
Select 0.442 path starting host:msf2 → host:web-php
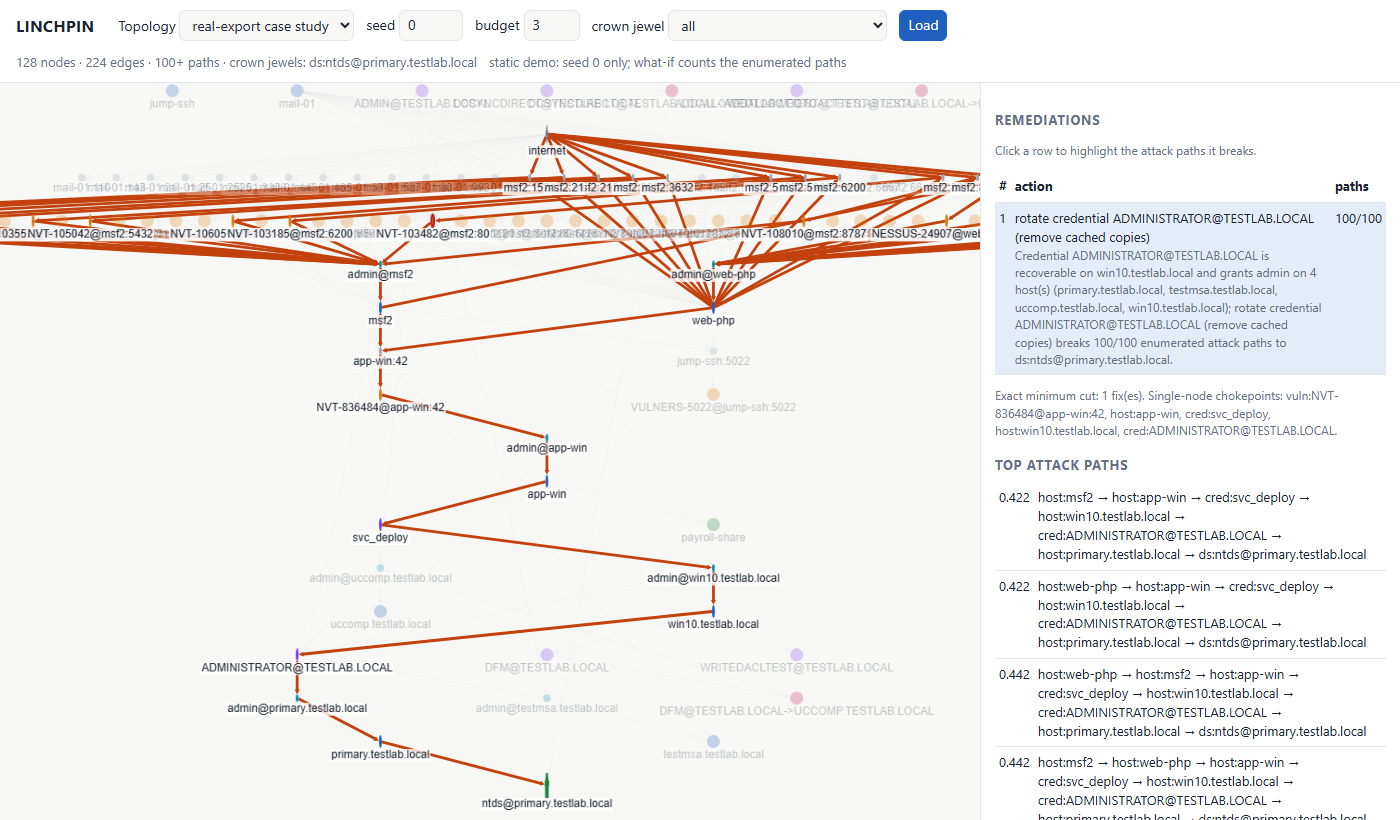point(1190,784)
